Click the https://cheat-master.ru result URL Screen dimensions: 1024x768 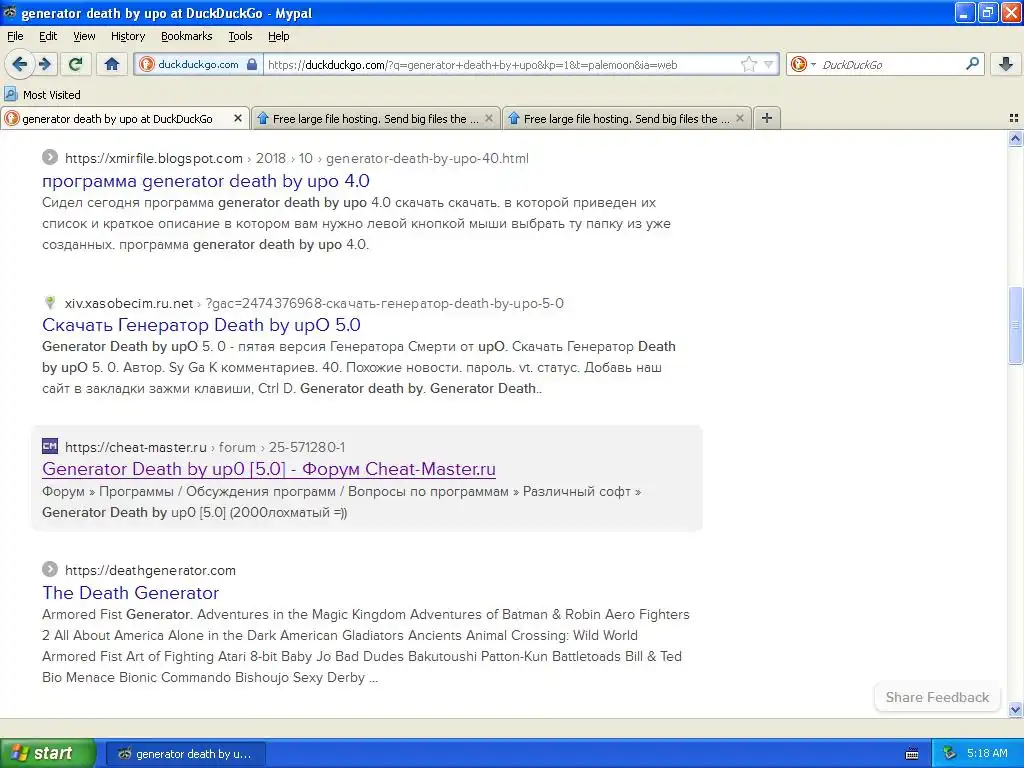[205, 447]
